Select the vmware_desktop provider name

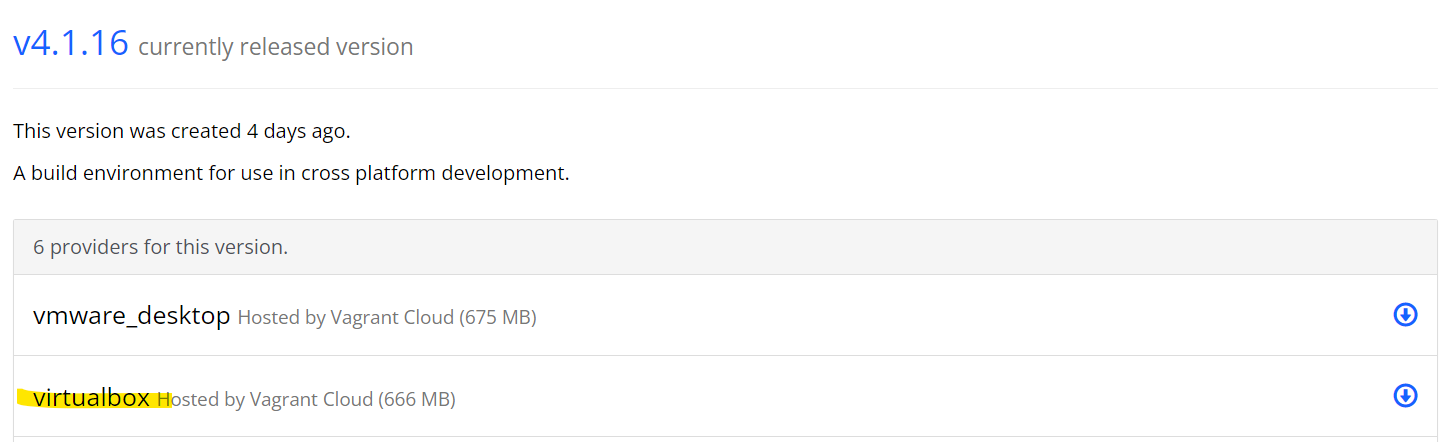tap(132, 316)
